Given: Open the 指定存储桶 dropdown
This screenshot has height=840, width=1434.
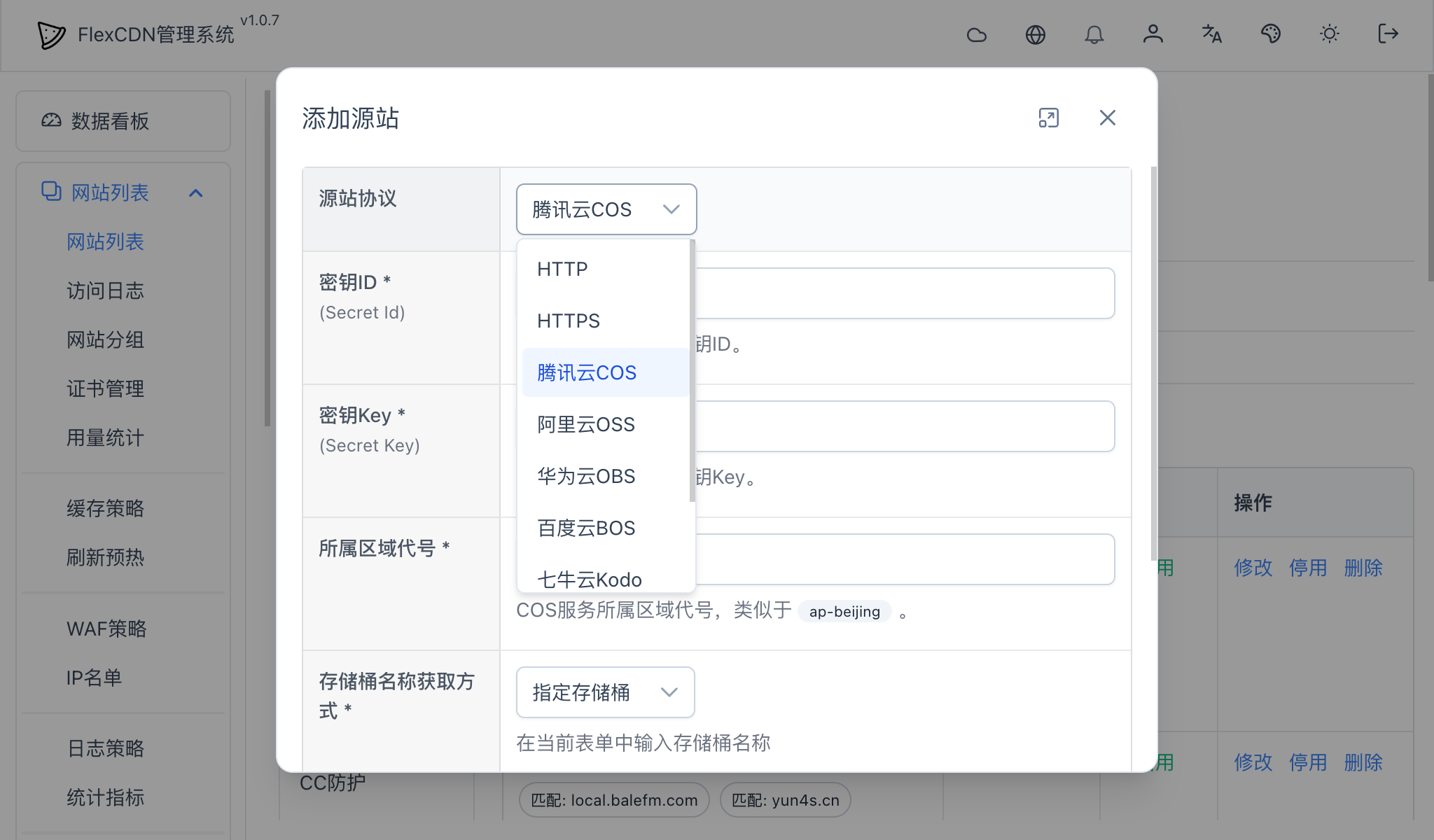Looking at the screenshot, I should click(x=604, y=692).
